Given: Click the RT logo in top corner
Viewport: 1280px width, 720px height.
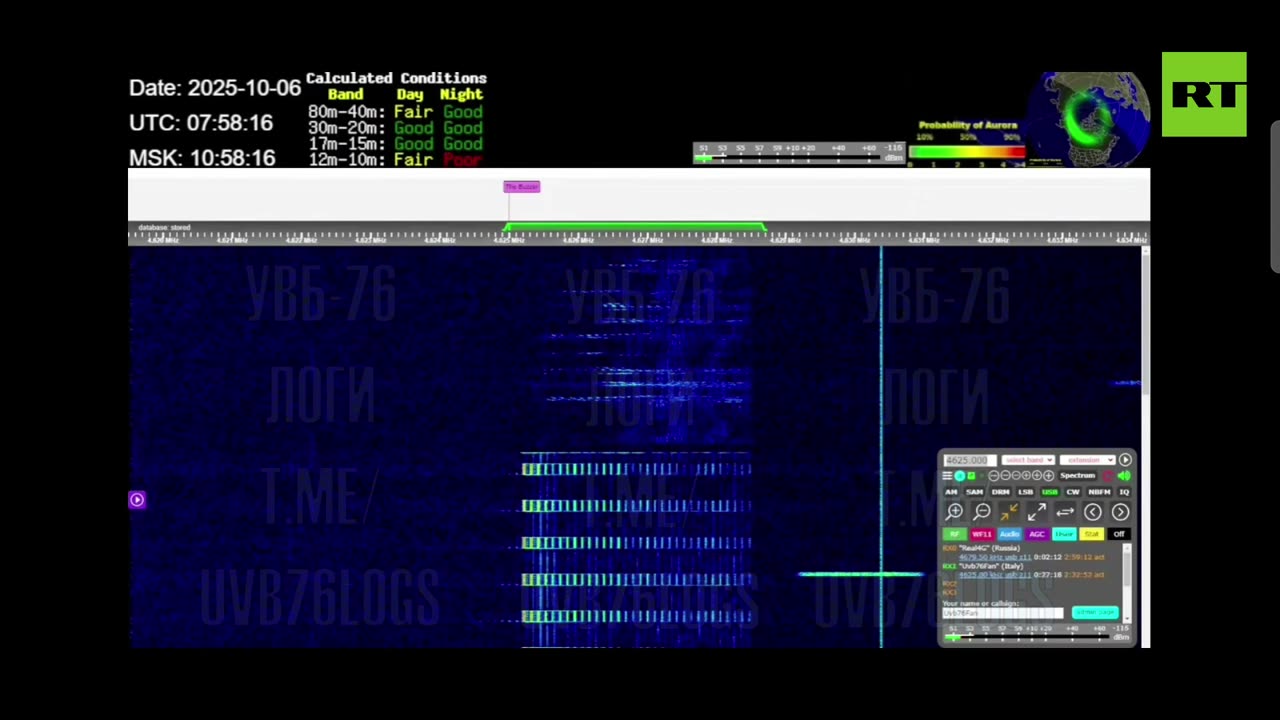Looking at the screenshot, I should pyautogui.click(x=1204, y=94).
